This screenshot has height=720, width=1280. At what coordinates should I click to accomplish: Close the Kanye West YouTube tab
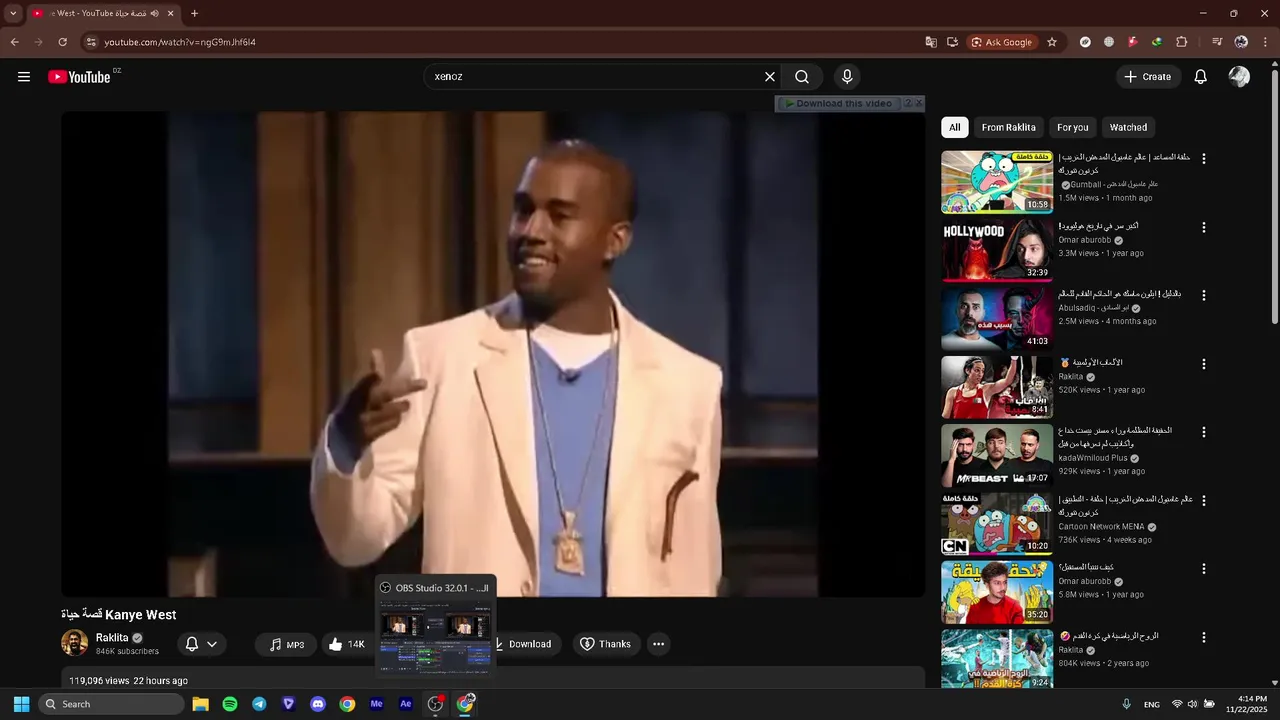[x=171, y=13]
